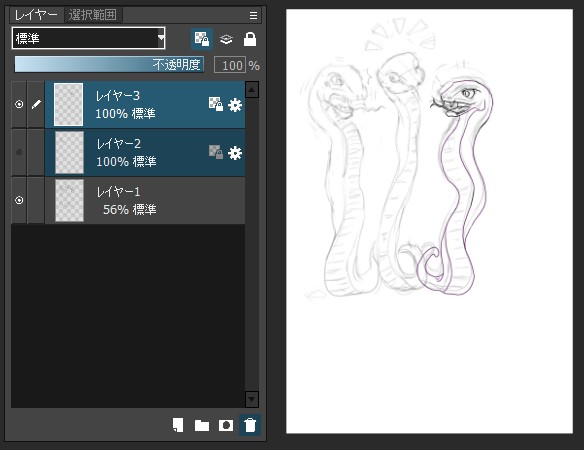584x450 pixels.
Task: Click レイヤー2 protect alpha icon
Action: pyautogui.click(x=216, y=152)
